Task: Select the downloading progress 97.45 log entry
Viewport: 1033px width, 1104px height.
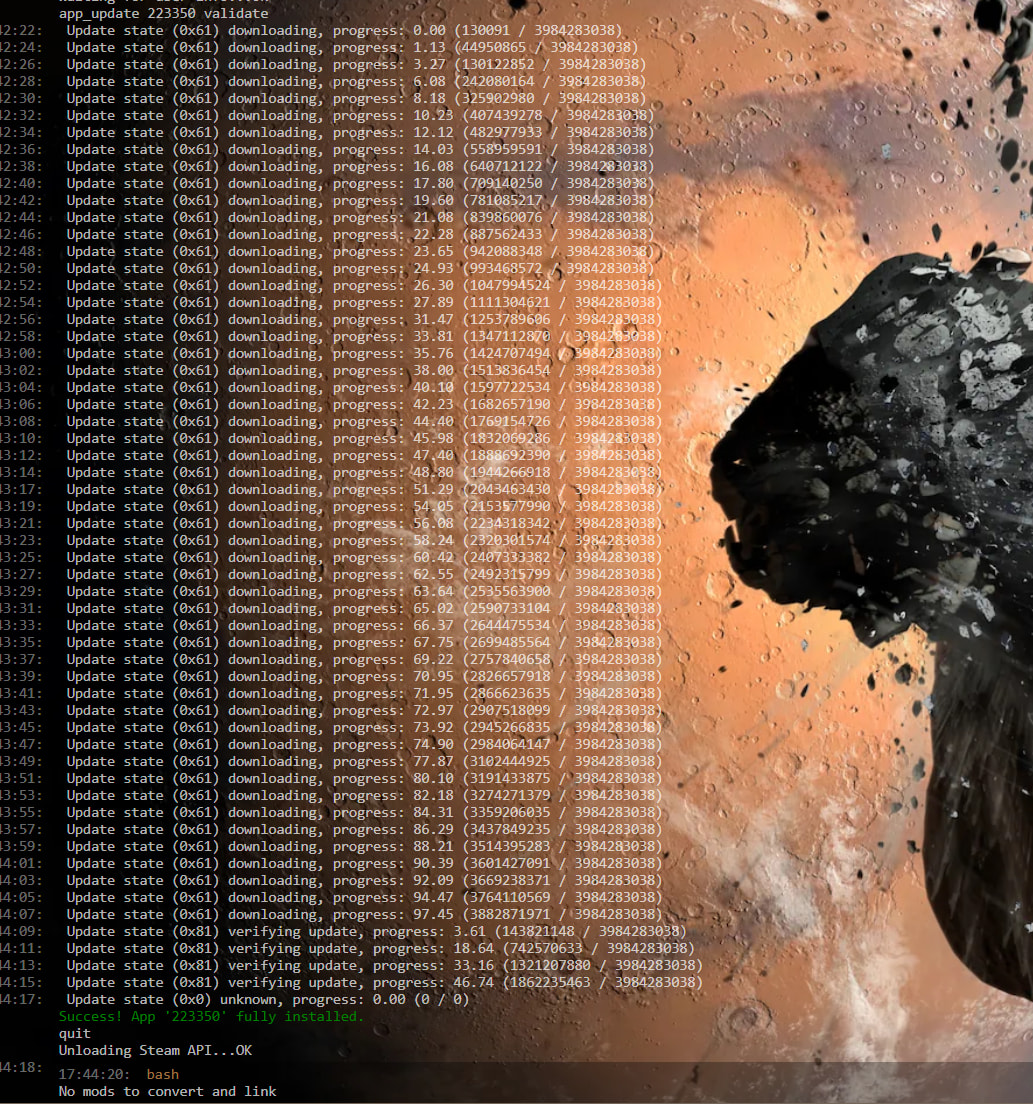Action: tap(363, 914)
